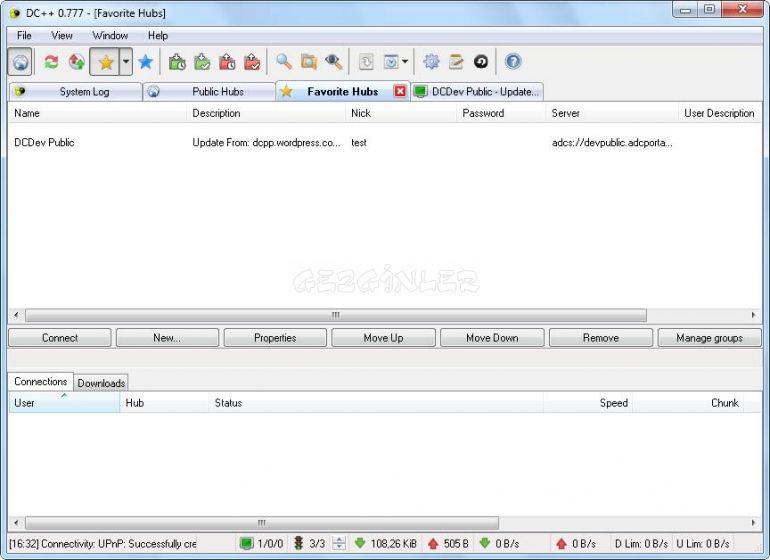Close the Favorite Hubs tab with red X
The image size is (770, 560).
[x=400, y=91]
